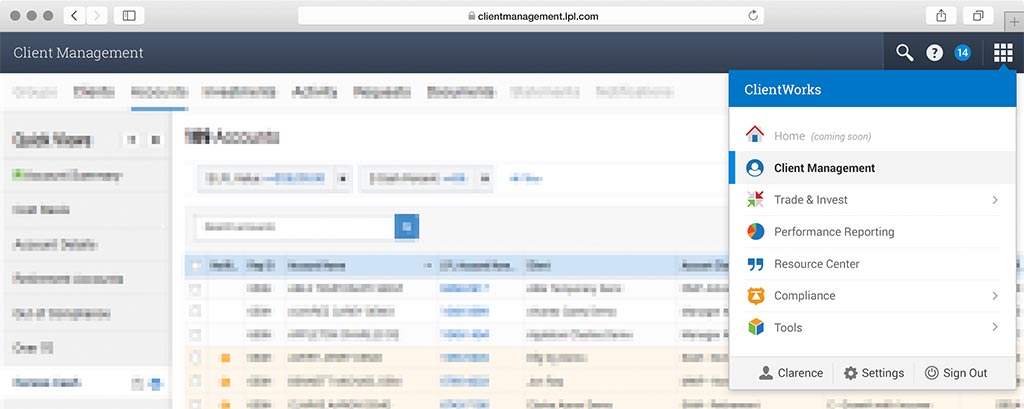This screenshot has height=409, width=1024.
Task: Expand the Trade & Invest submenu chevron
Action: 995,200
